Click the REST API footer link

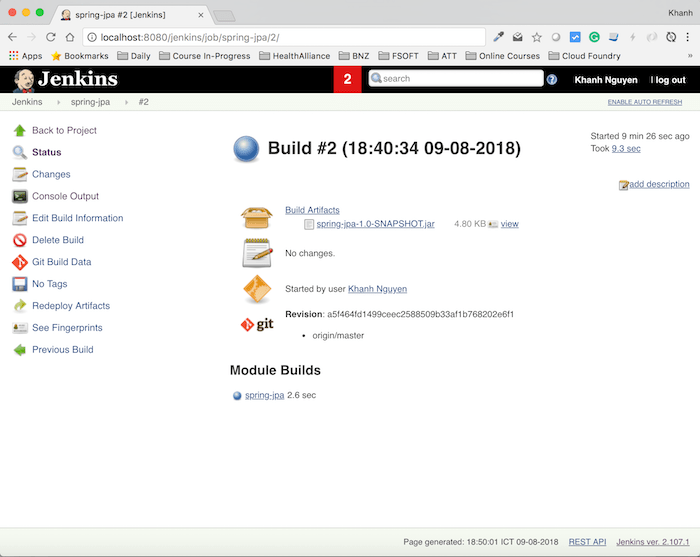587,542
